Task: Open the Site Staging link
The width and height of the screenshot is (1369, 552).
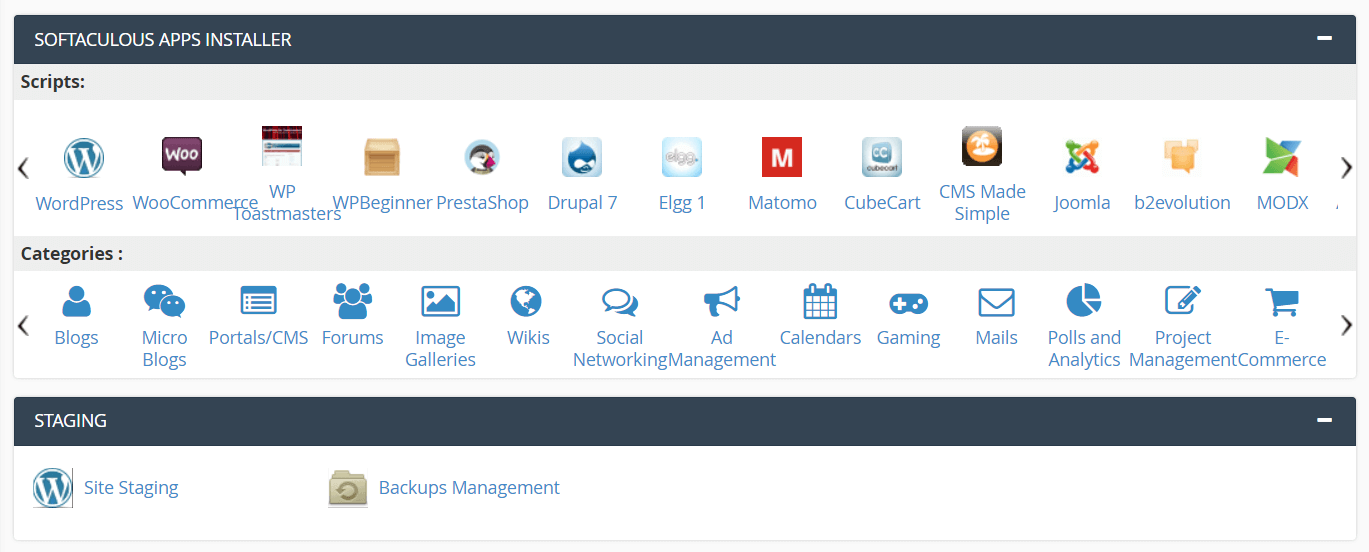Action: pos(131,488)
